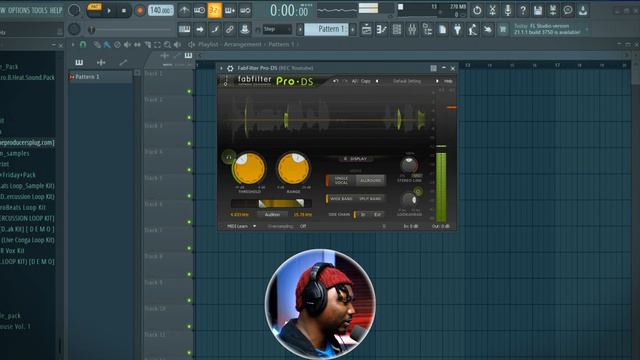Screen dimensions: 640x360
Task: Save project with the floppy disk icon
Action: pos(538,10)
